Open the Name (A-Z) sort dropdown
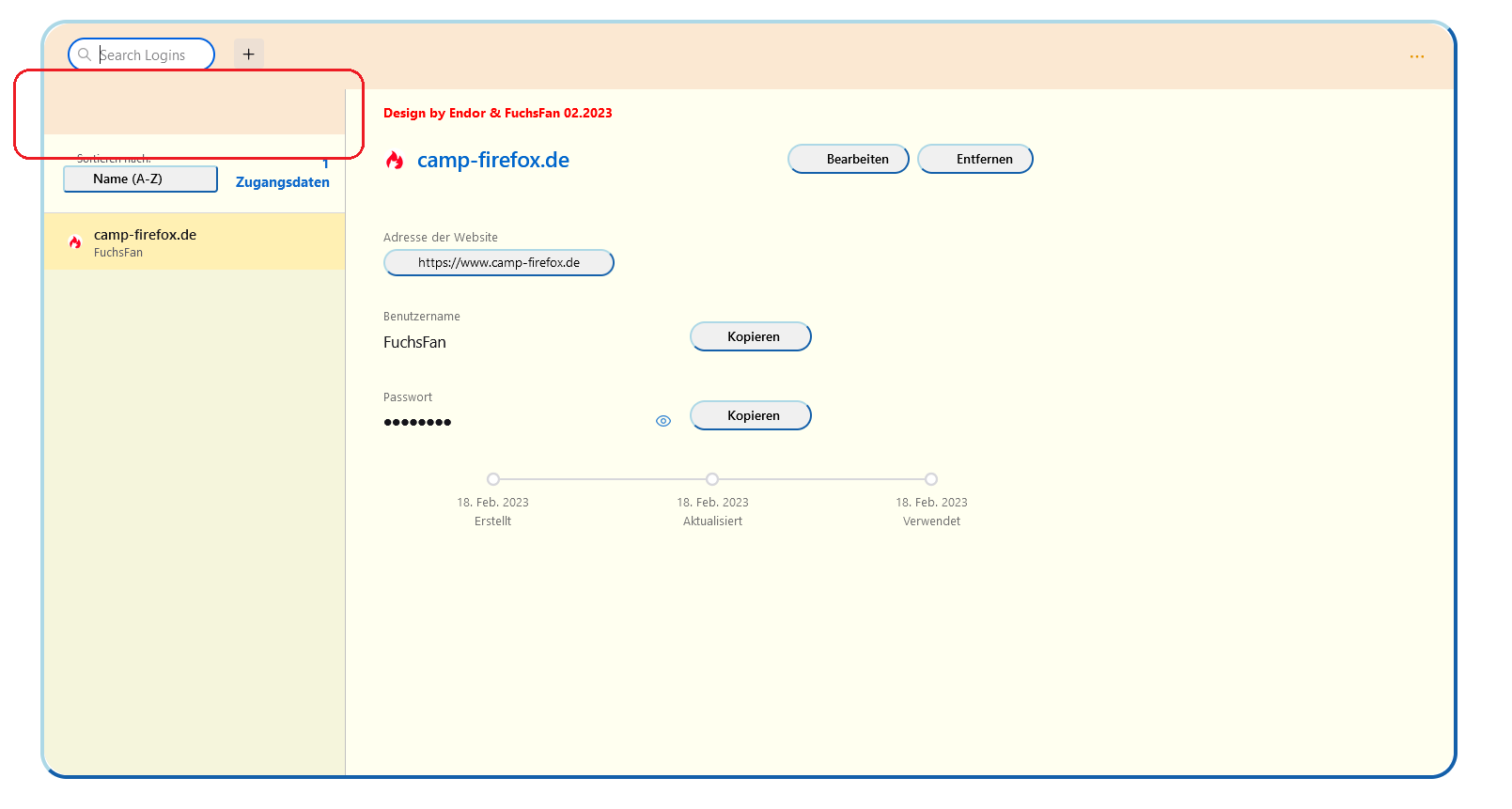This screenshot has width=1512, height=809. pos(141,179)
